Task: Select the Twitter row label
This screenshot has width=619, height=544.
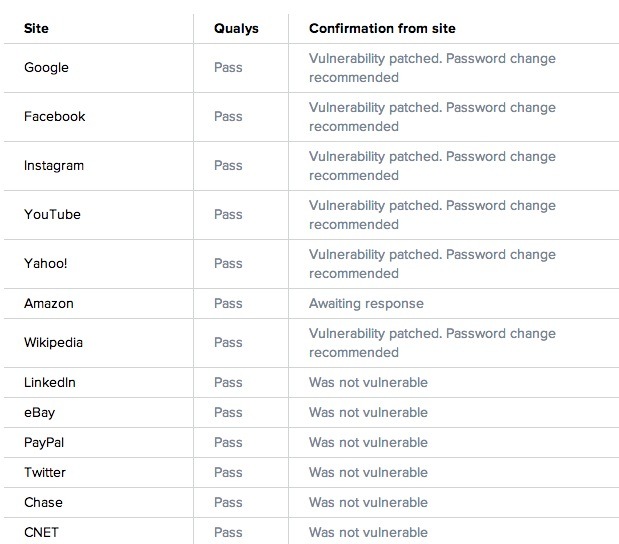Action: click(45, 472)
